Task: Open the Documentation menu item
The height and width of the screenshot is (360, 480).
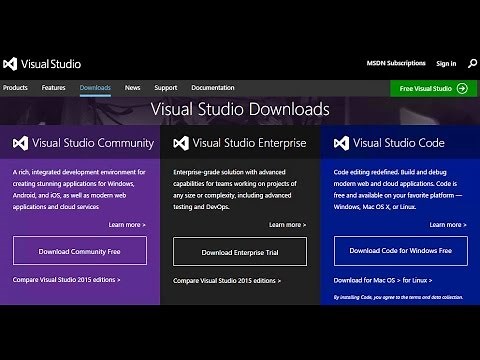Action: (213, 88)
